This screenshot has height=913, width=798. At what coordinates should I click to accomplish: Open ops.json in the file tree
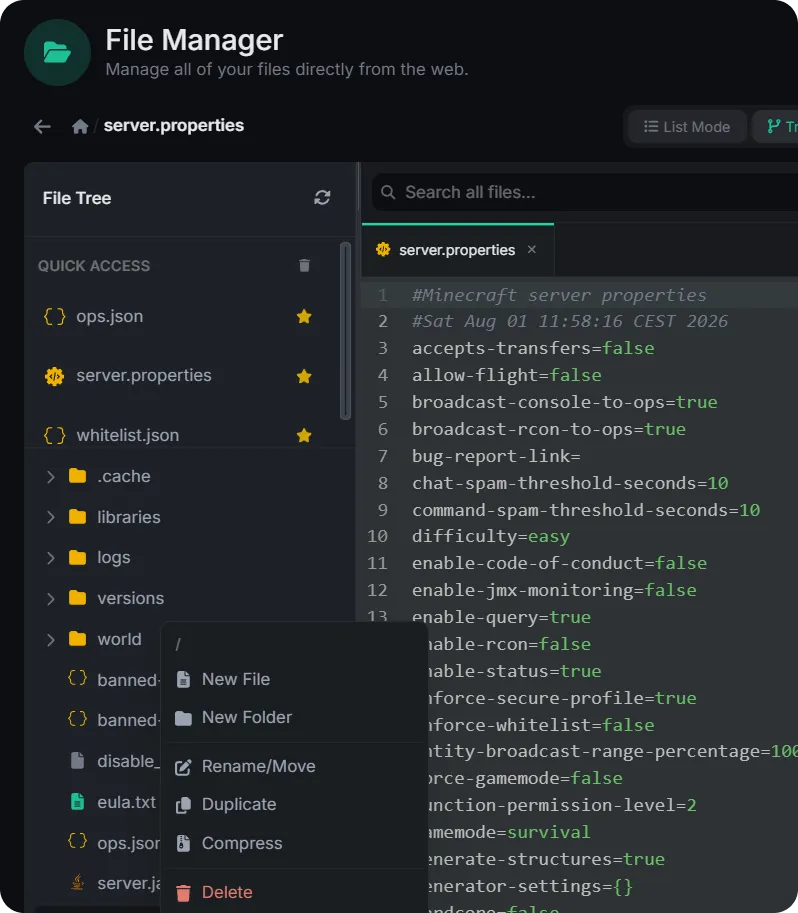coord(128,843)
